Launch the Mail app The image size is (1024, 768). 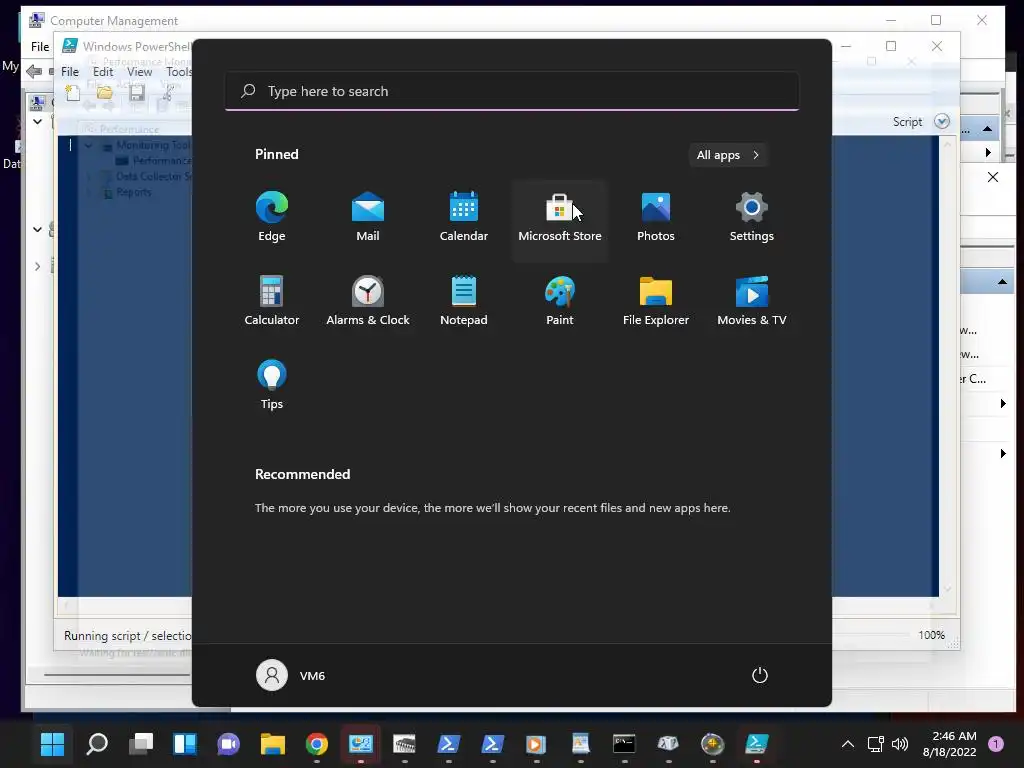[368, 217]
